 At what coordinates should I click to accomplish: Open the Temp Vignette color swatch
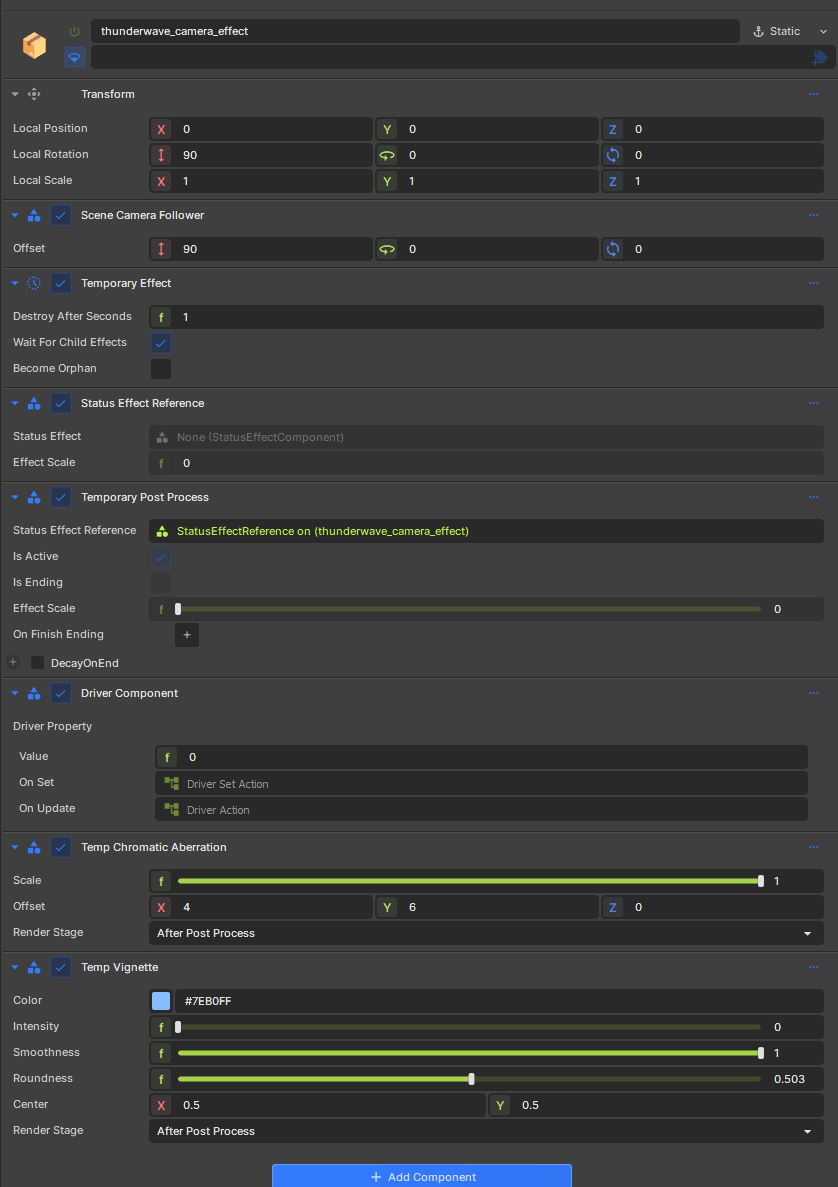[160, 1001]
